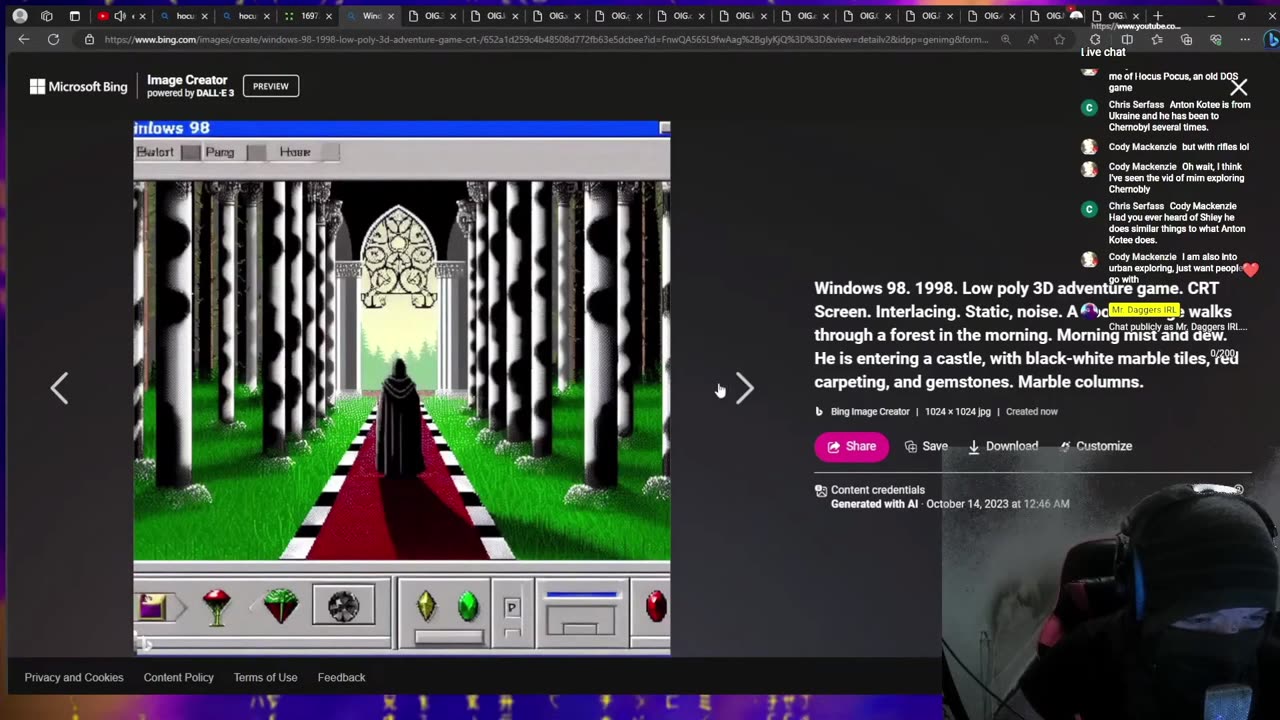Open browser essentials heart icon

[1216, 39]
